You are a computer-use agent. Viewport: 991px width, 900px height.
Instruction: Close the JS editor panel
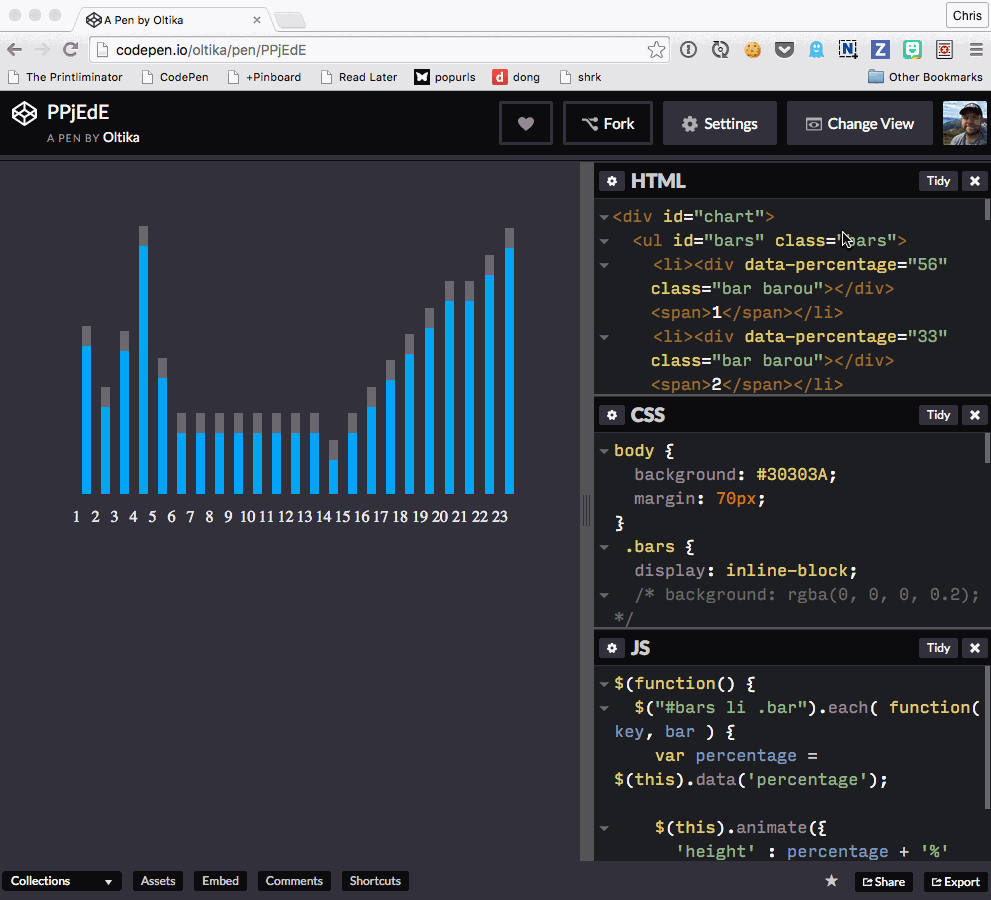(x=975, y=648)
